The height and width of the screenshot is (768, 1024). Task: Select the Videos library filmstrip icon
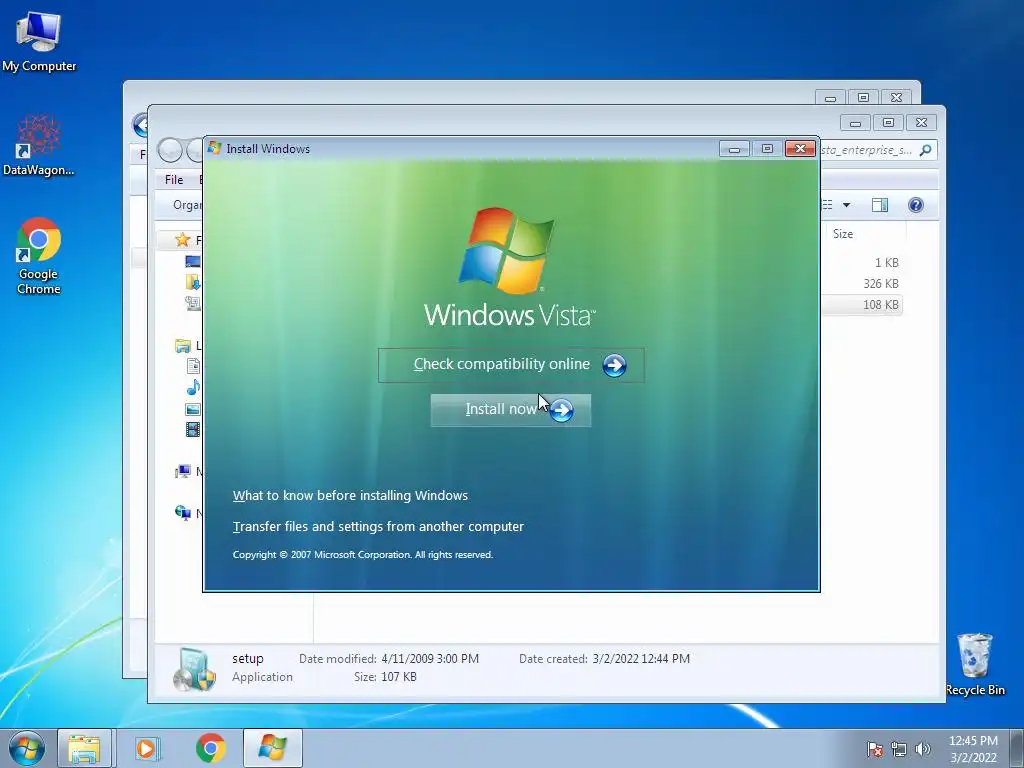pyautogui.click(x=193, y=430)
